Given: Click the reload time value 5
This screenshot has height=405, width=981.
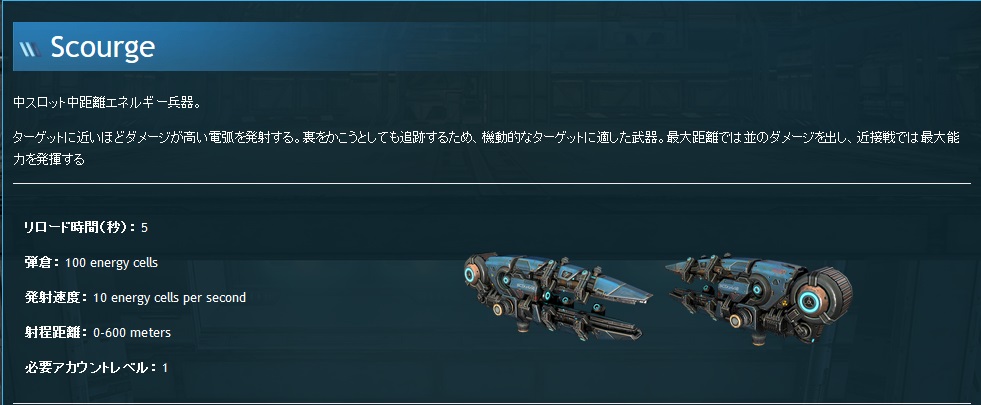Looking at the screenshot, I should point(145,228).
